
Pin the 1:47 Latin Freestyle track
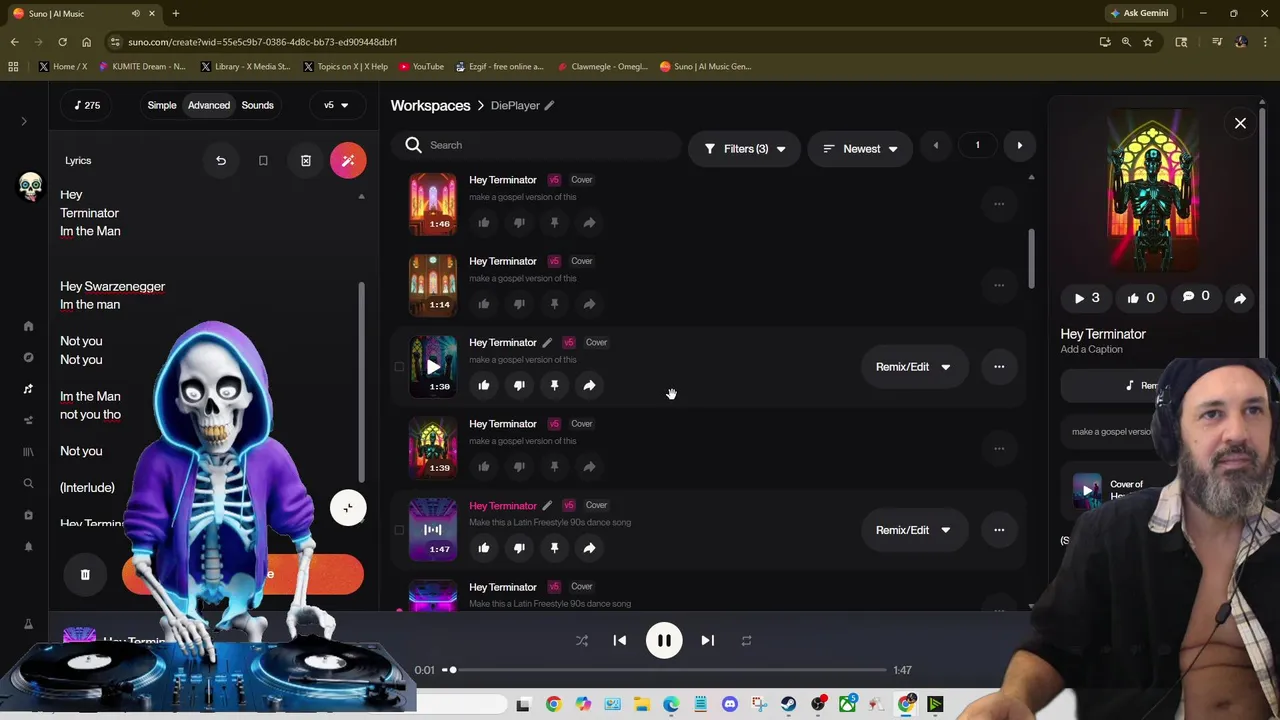(x=554, y=548)
